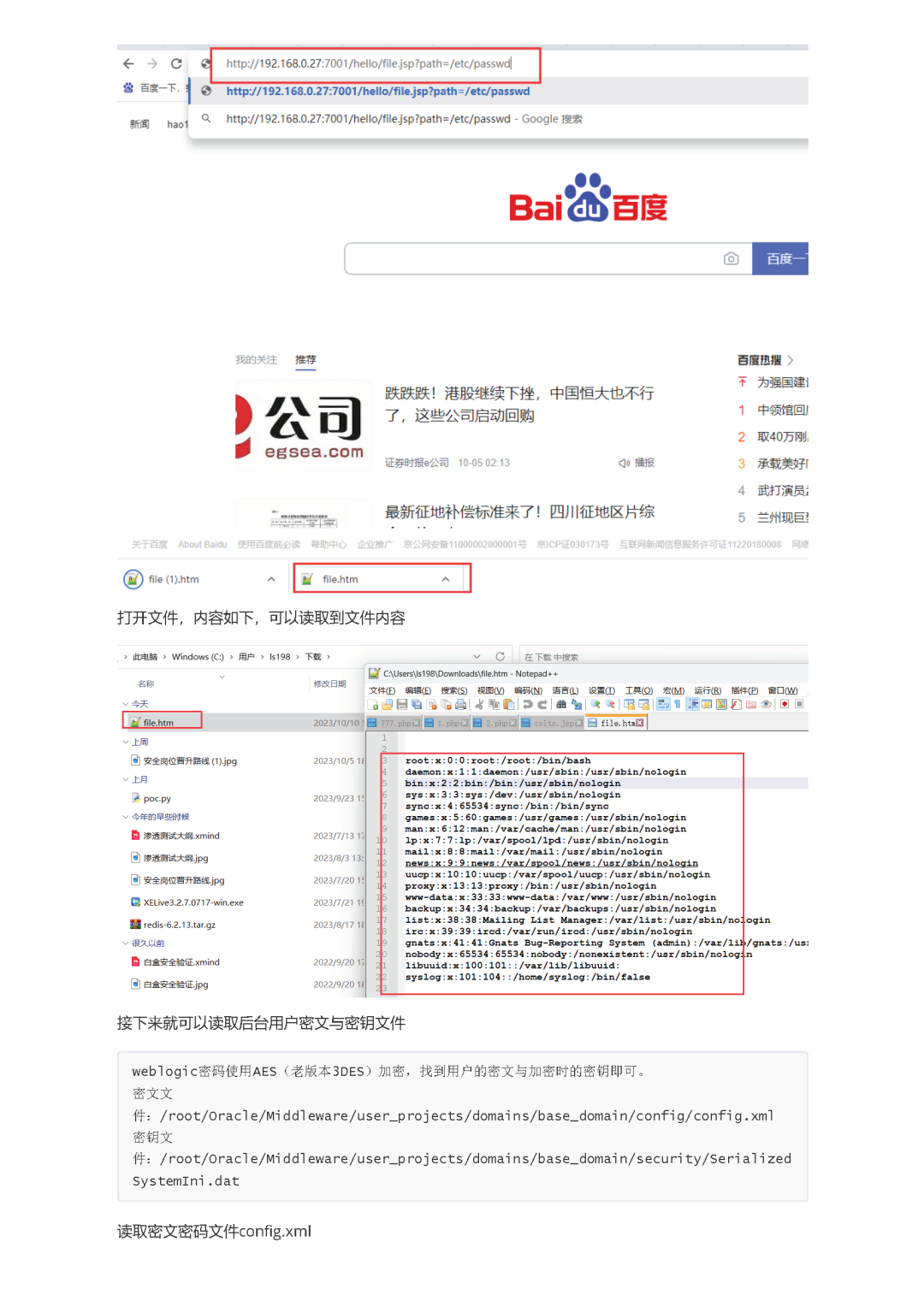Switch to the 777.php tab
924x1307 pixels.
click(x=394, y=723)
